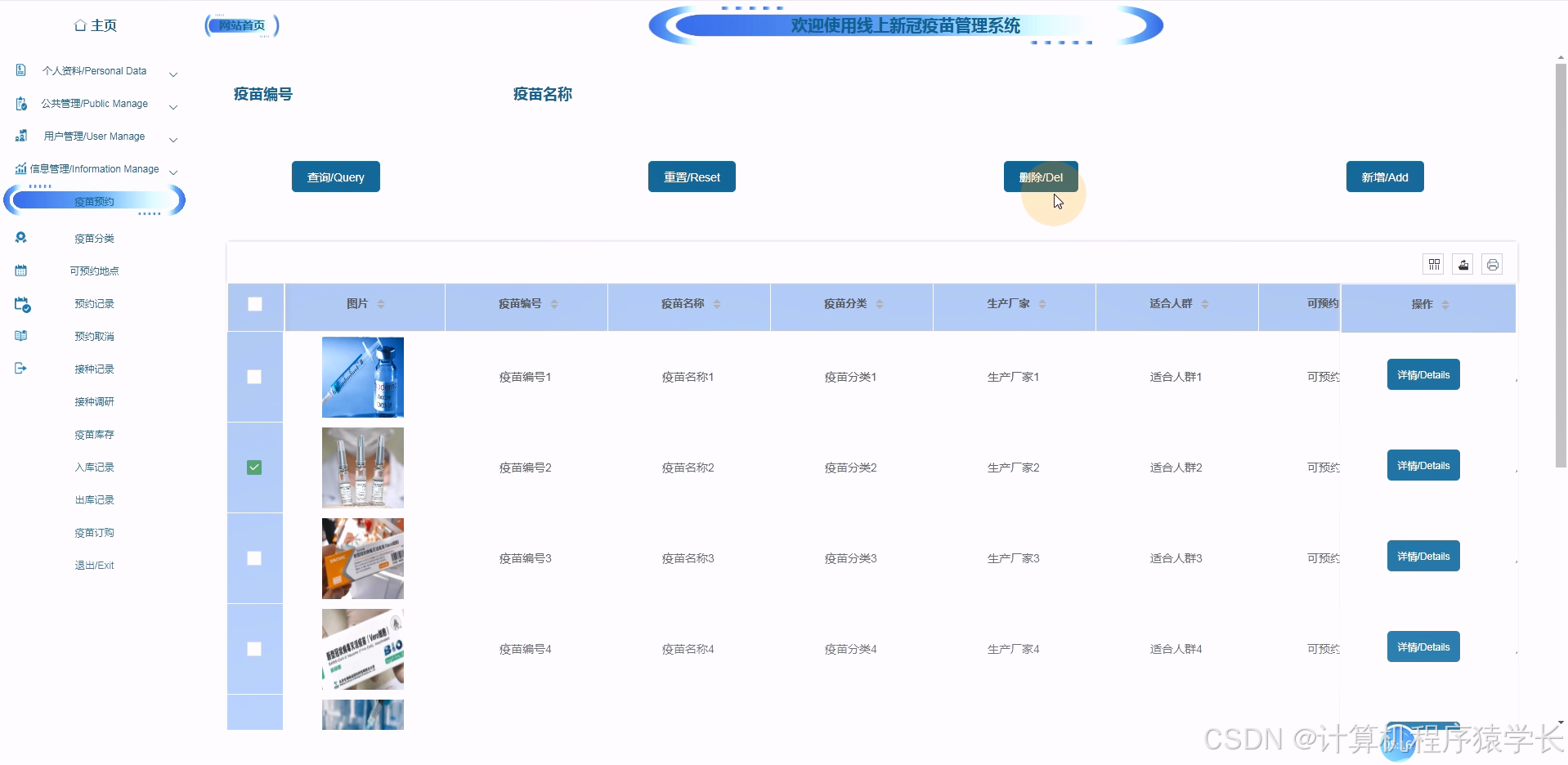
Task: Click the export data icon above the table
Action: tap(1463, 264)
